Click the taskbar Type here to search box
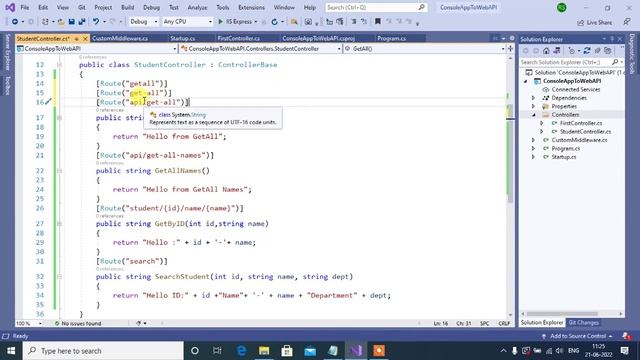The height and width of the screenshot is (360, 640). click(103, 351)
